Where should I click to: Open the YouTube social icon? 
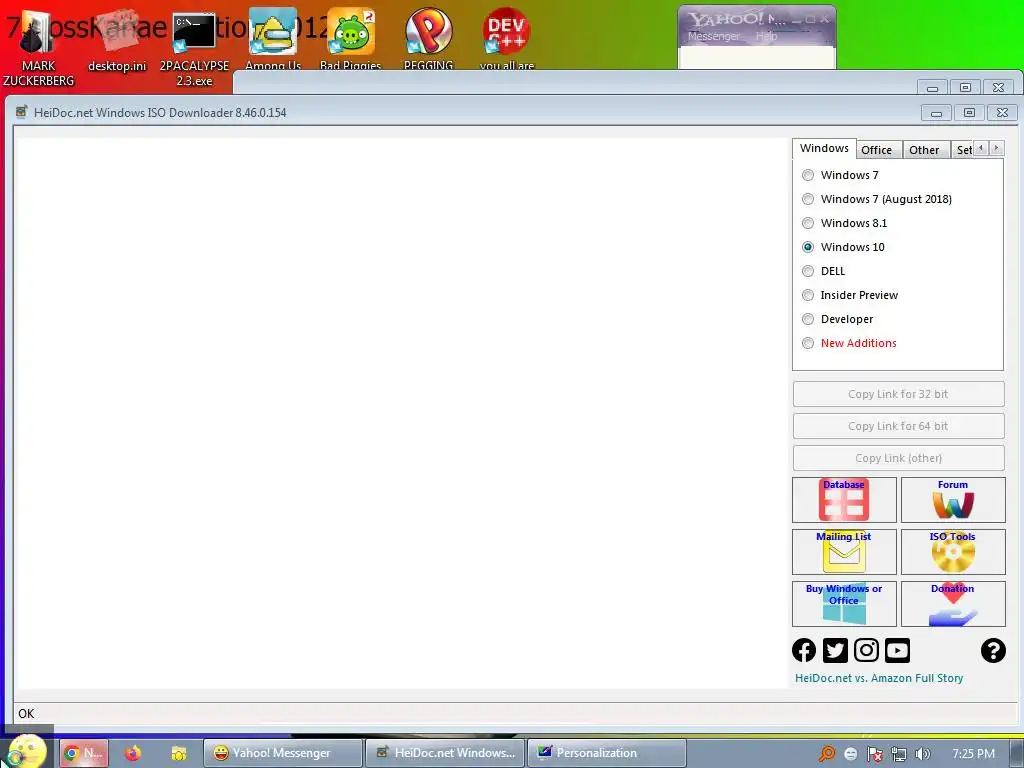(897, 650)
